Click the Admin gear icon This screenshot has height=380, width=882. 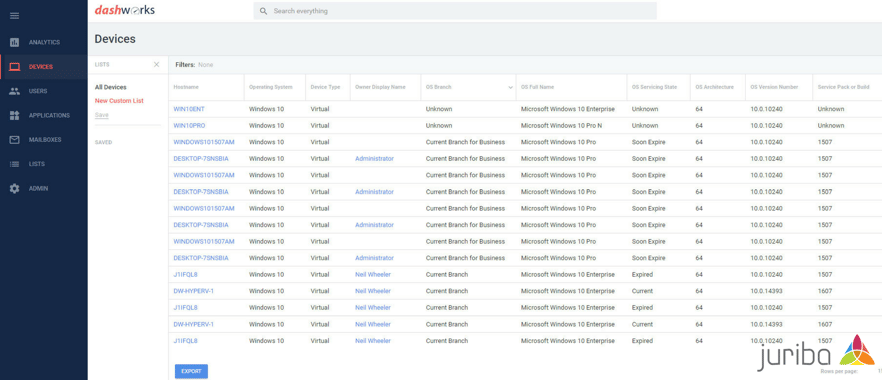point(15,188)
